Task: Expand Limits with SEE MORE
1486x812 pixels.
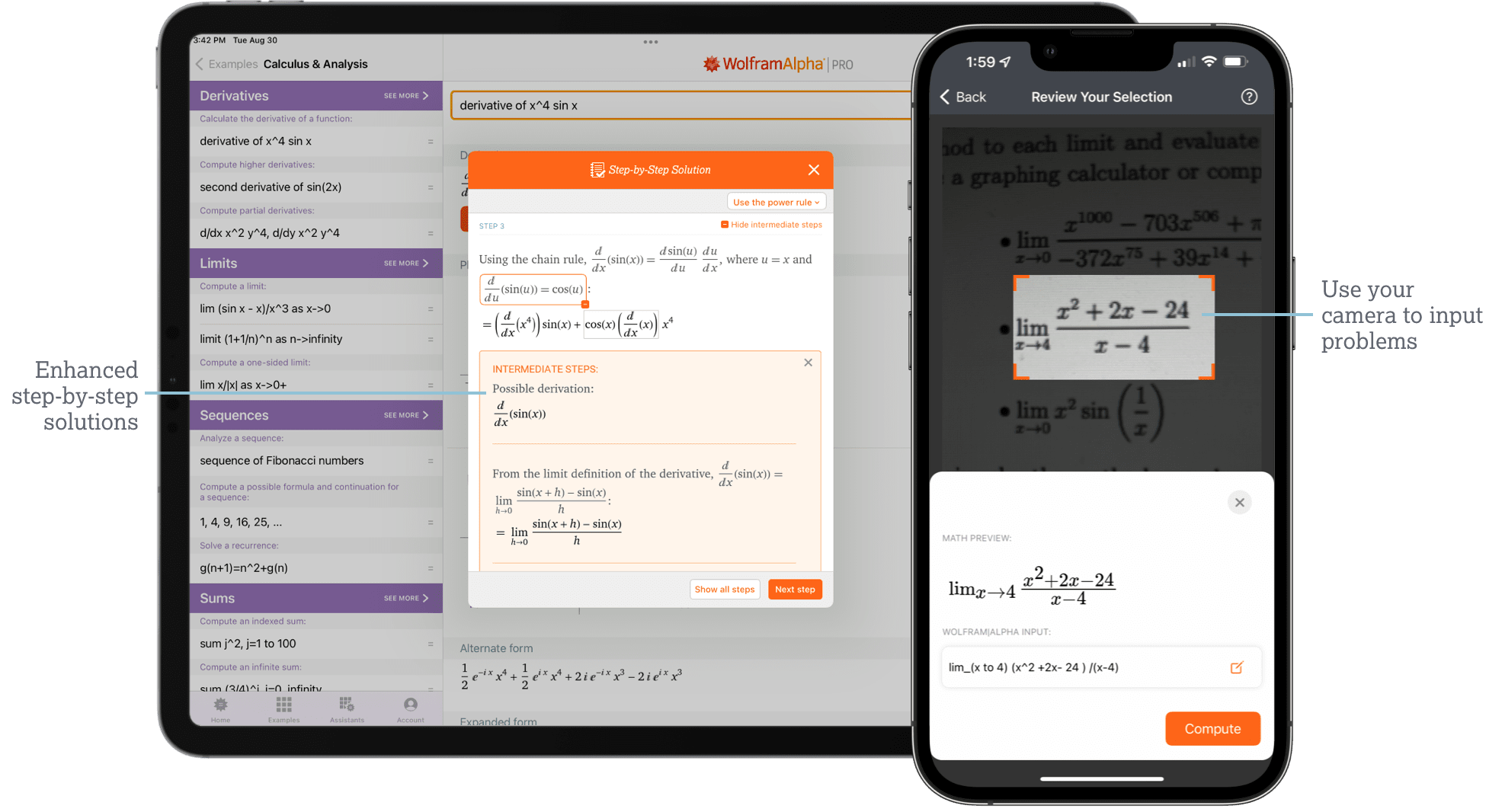Action: click(x=406, y=264)
